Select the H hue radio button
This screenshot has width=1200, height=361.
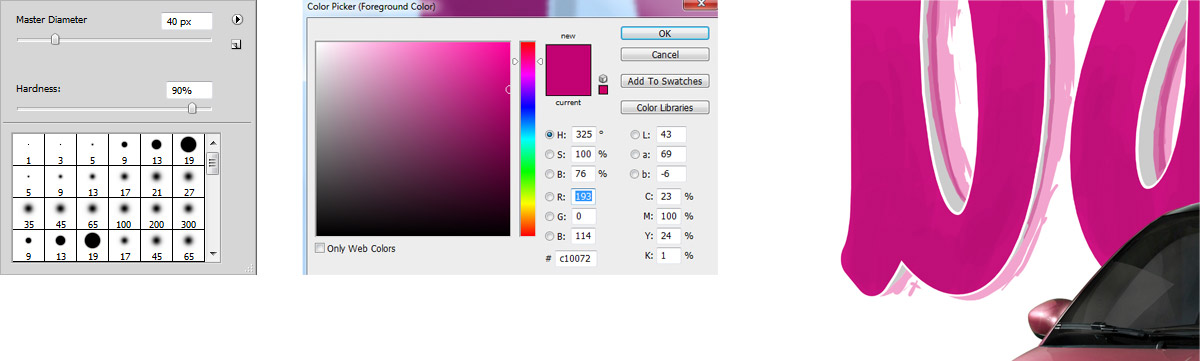(x=550, y=135)
